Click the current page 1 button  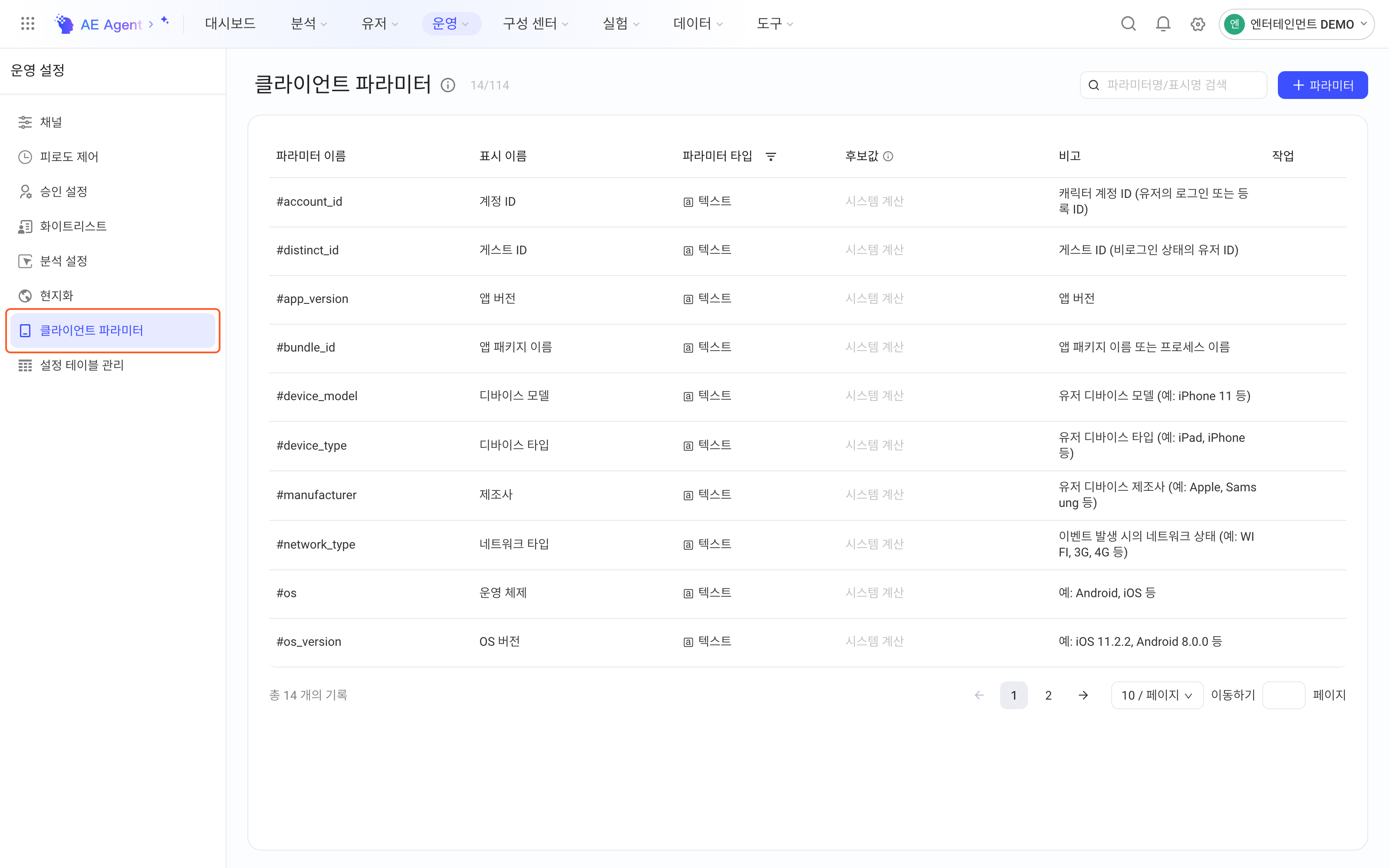pyautogui.click(x=1014, y=695)
